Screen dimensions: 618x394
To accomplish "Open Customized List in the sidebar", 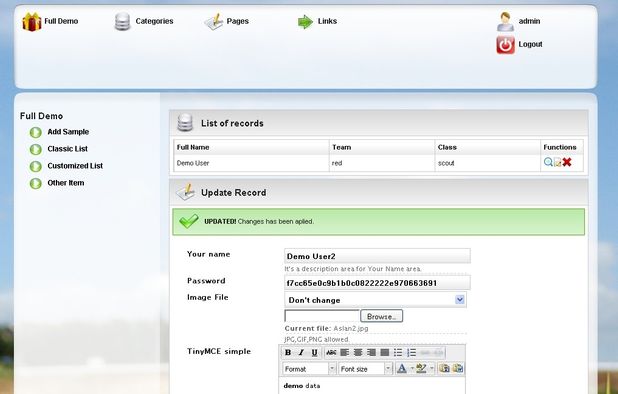I will click(x=75, y=166).
